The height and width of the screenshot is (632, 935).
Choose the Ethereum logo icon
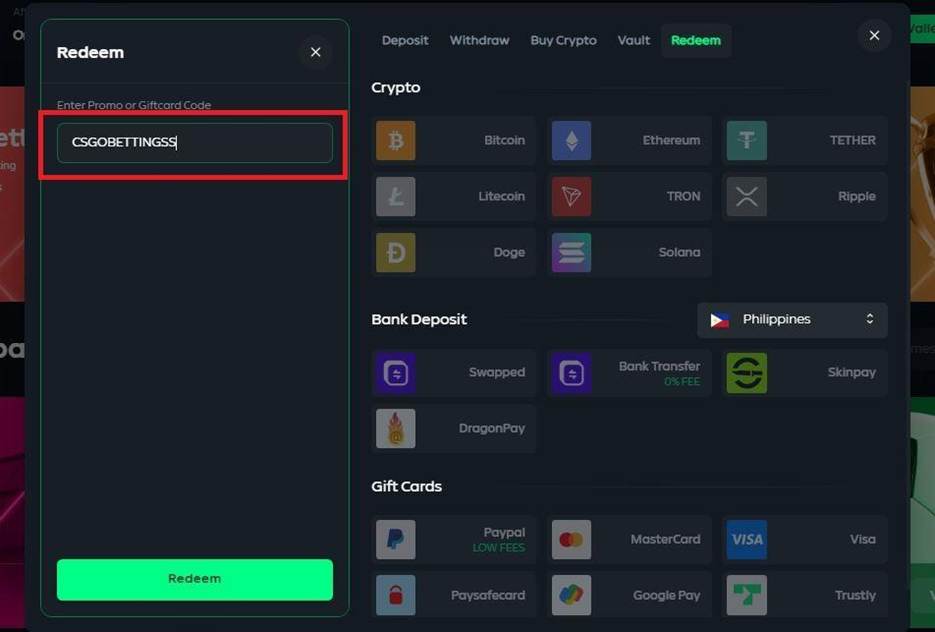[571, 141]
